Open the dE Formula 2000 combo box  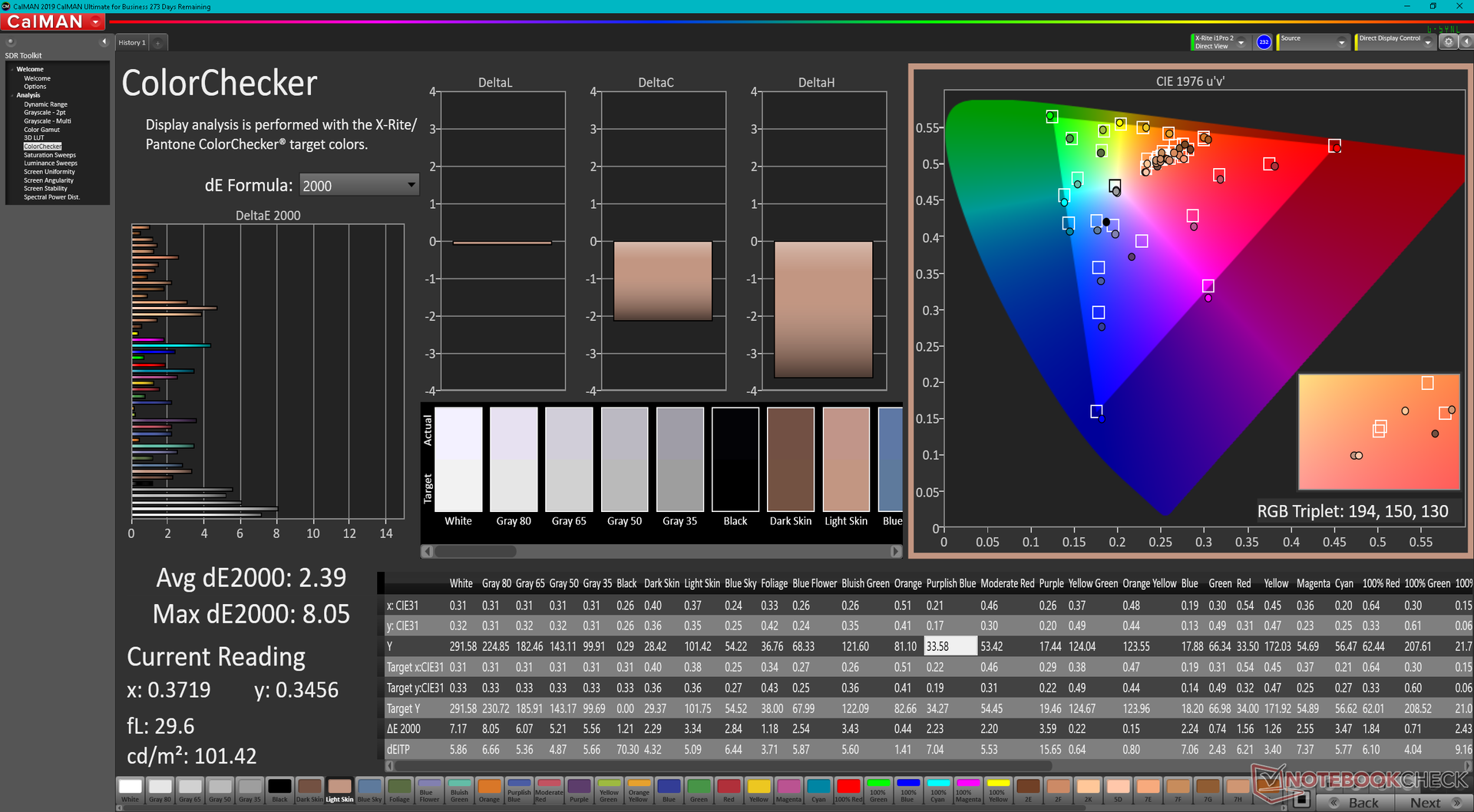pyautogui.click(x=359, y=185)
